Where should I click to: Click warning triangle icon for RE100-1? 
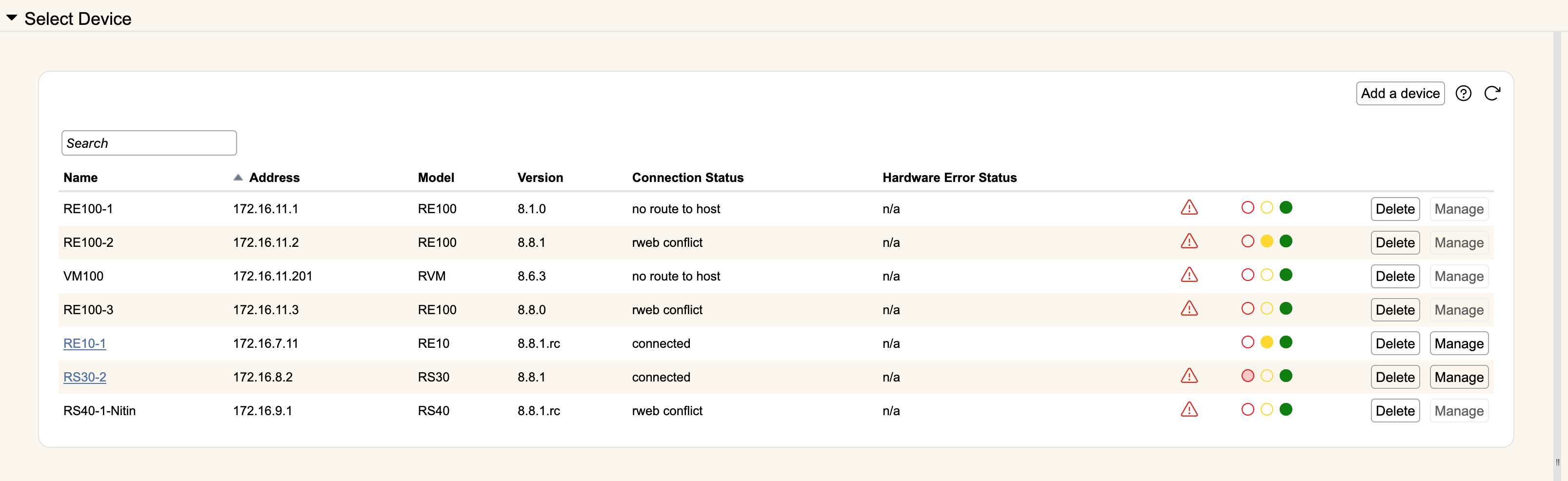(1189, 208)
